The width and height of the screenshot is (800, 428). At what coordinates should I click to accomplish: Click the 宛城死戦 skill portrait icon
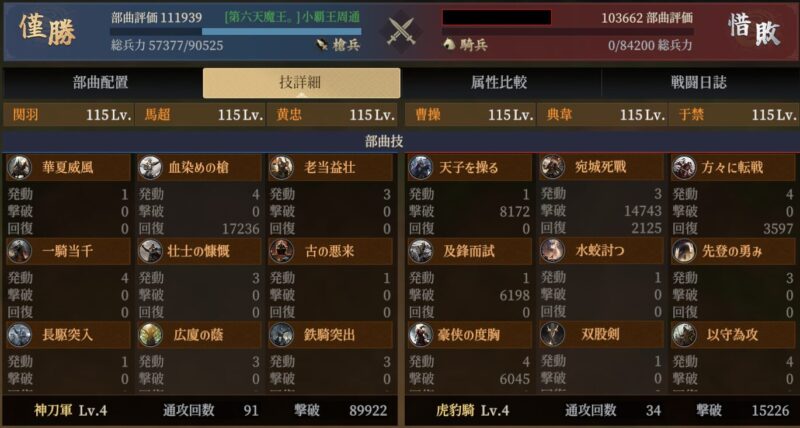[x=553, y=167]
